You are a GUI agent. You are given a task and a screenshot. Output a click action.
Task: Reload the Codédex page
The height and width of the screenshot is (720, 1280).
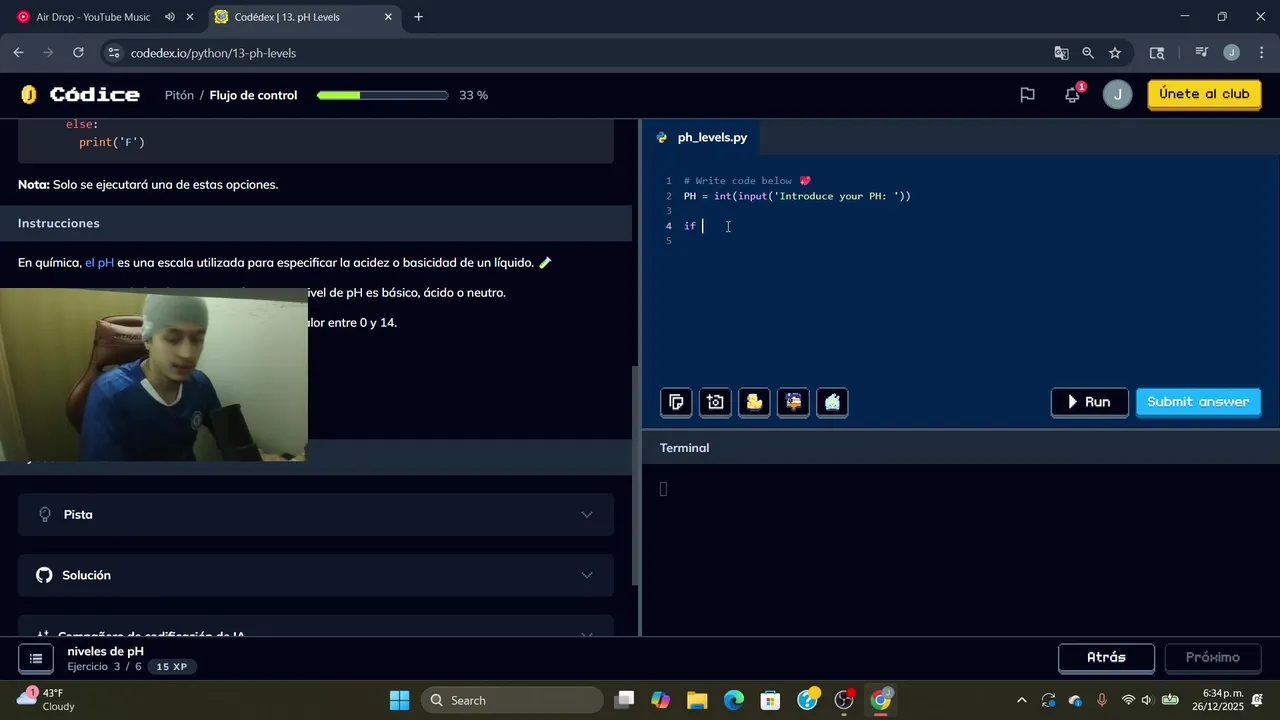pyautogui.click(x=79, y=53)
